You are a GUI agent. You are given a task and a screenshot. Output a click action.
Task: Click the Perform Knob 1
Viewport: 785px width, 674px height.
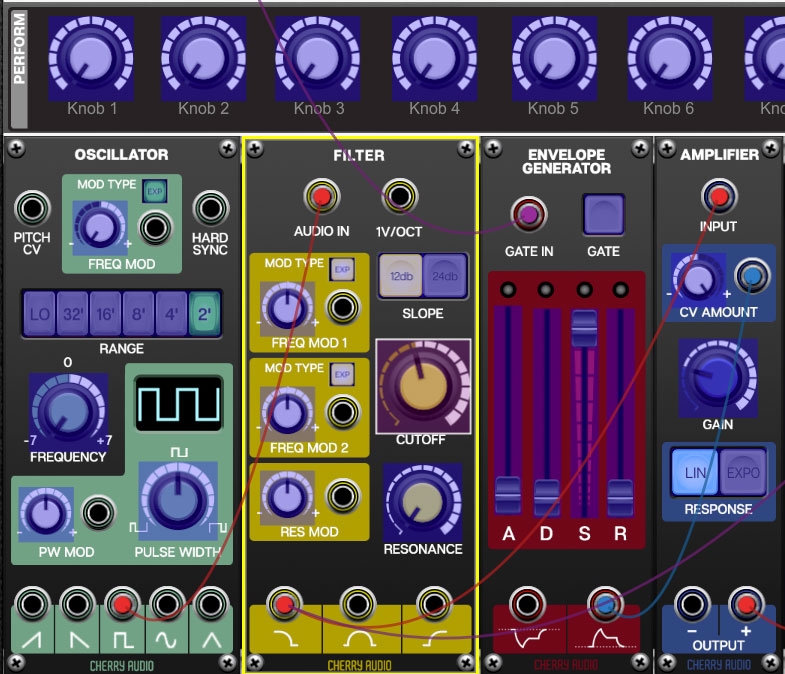(x=91, y=59)
